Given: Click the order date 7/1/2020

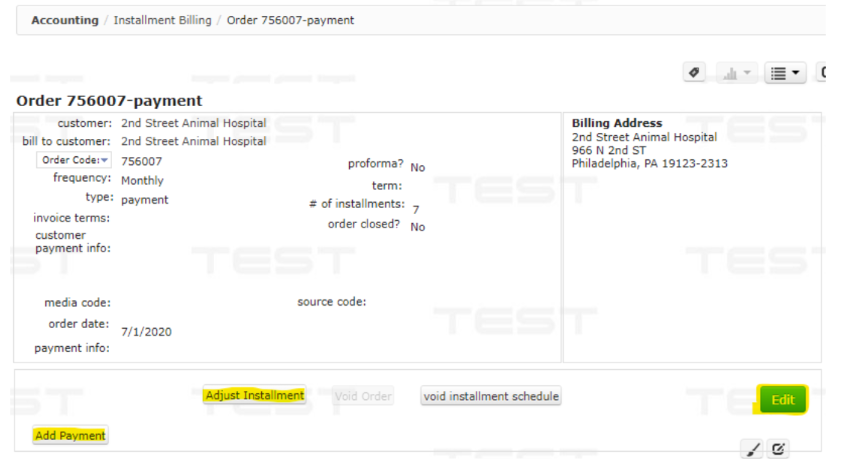Looking at the screenshot, I should click(146, 331).
